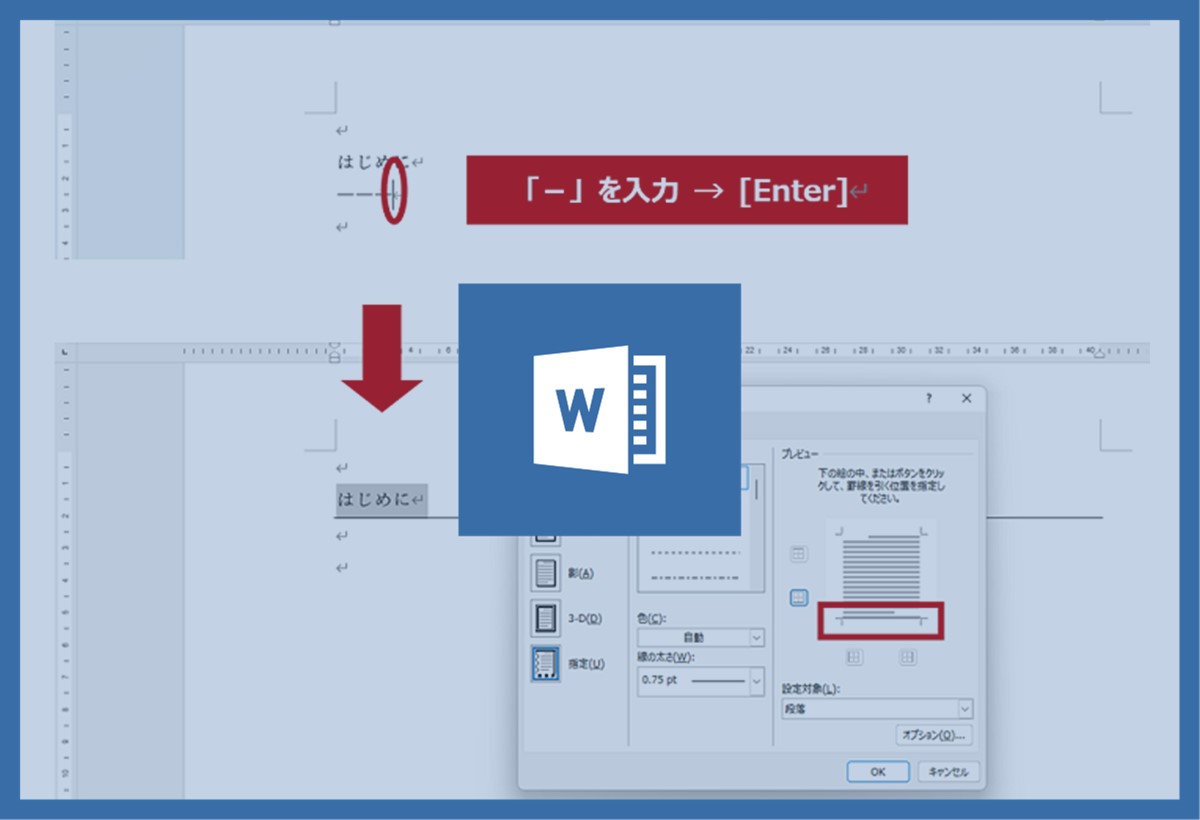Toggle the highlighted bottom border button
This screenshot has height=820, width=1200.
pos(799,598)
